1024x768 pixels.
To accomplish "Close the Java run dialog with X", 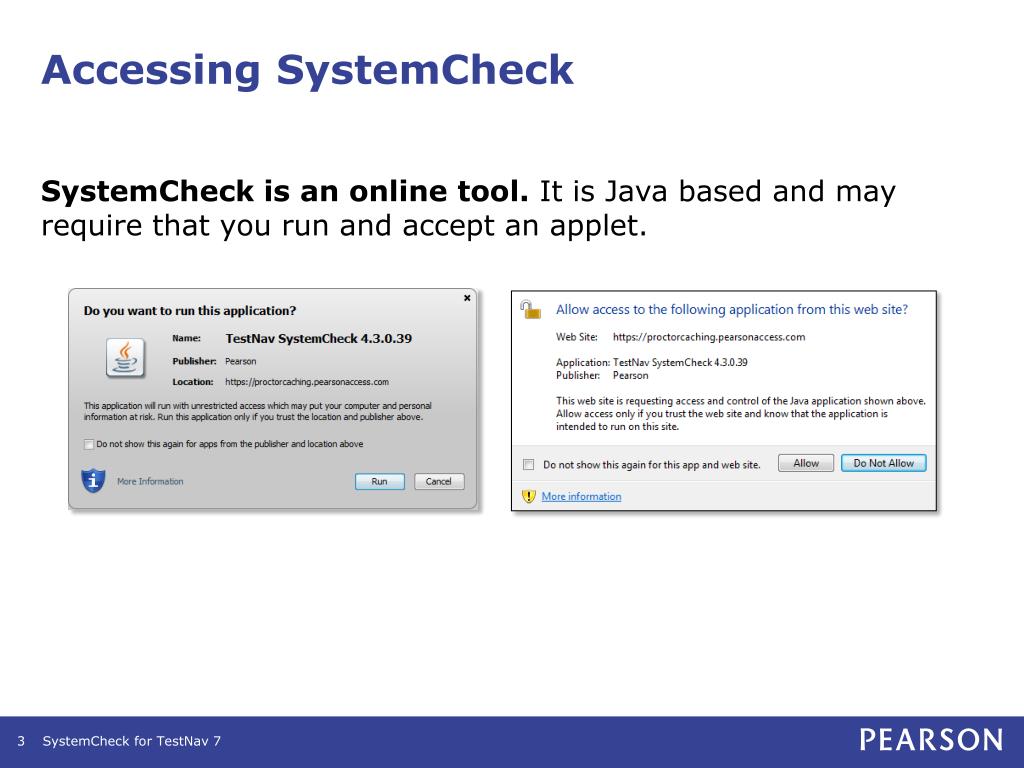I will [467, 298].
